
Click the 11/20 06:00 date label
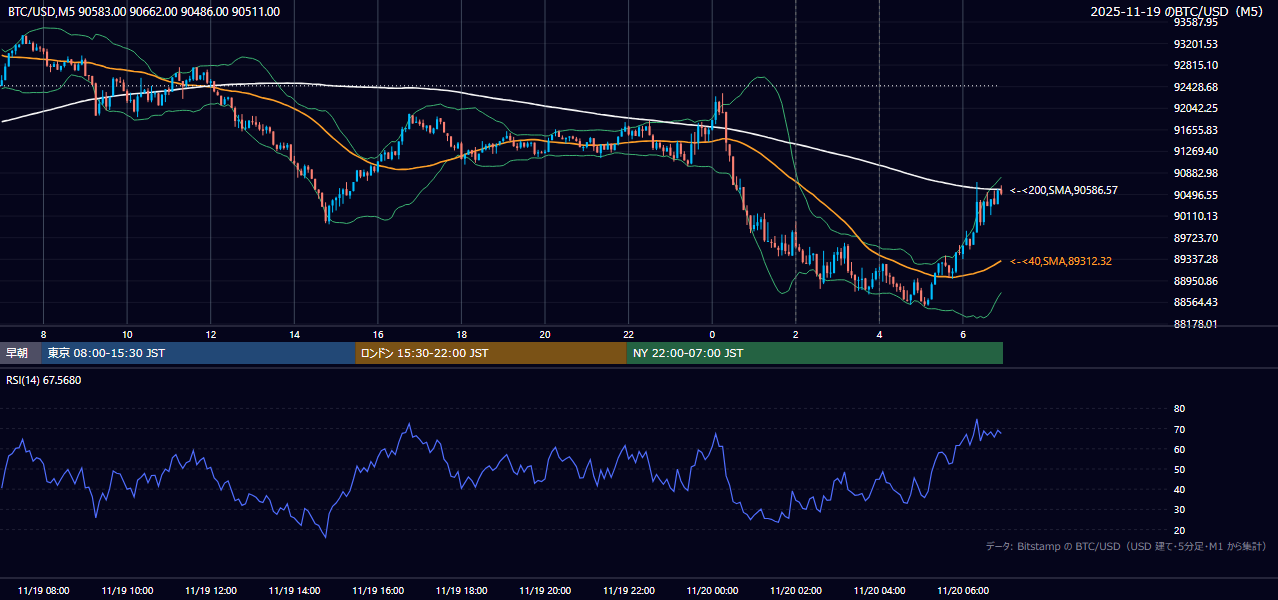pyautogui.click(x=963, y=591)
